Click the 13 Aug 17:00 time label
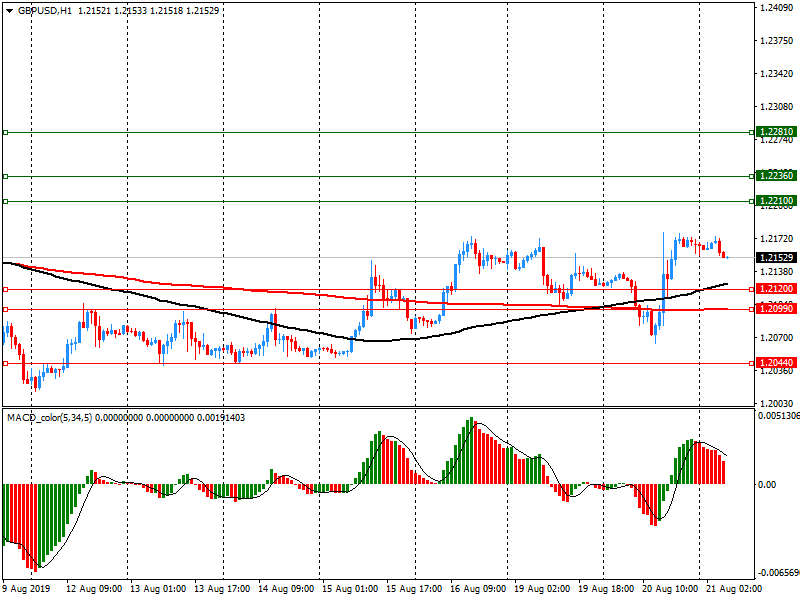 click(222, 589)
